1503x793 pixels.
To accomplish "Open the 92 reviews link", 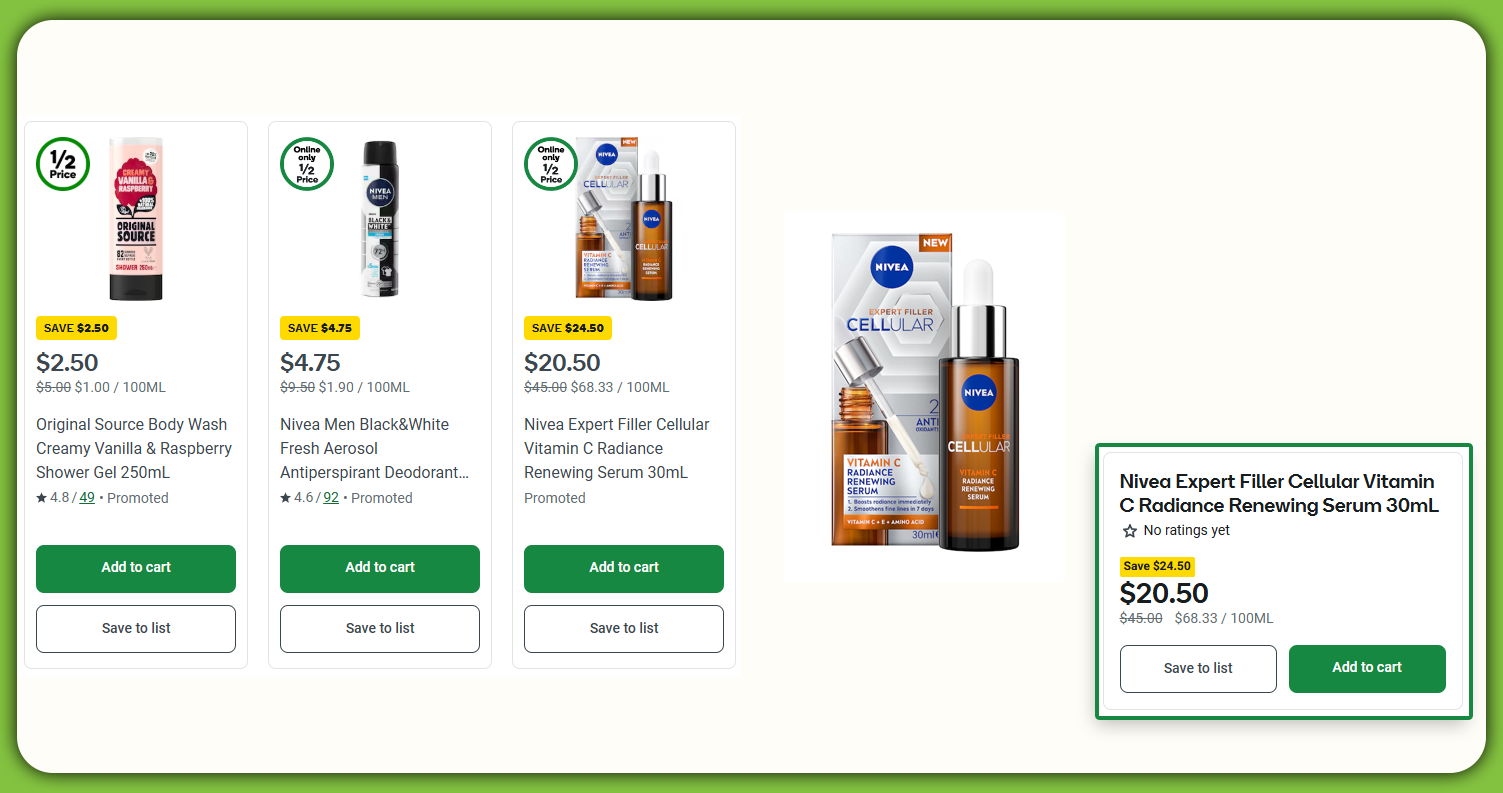I will [331, 498].
